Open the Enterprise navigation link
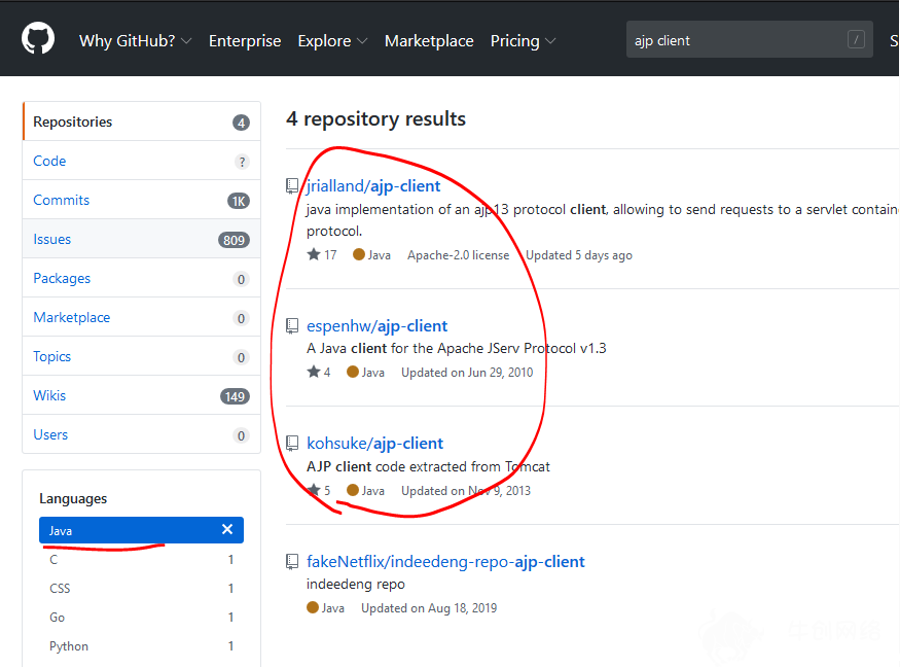The width and height of the screenshot is (900, 667). coord(245,41)
